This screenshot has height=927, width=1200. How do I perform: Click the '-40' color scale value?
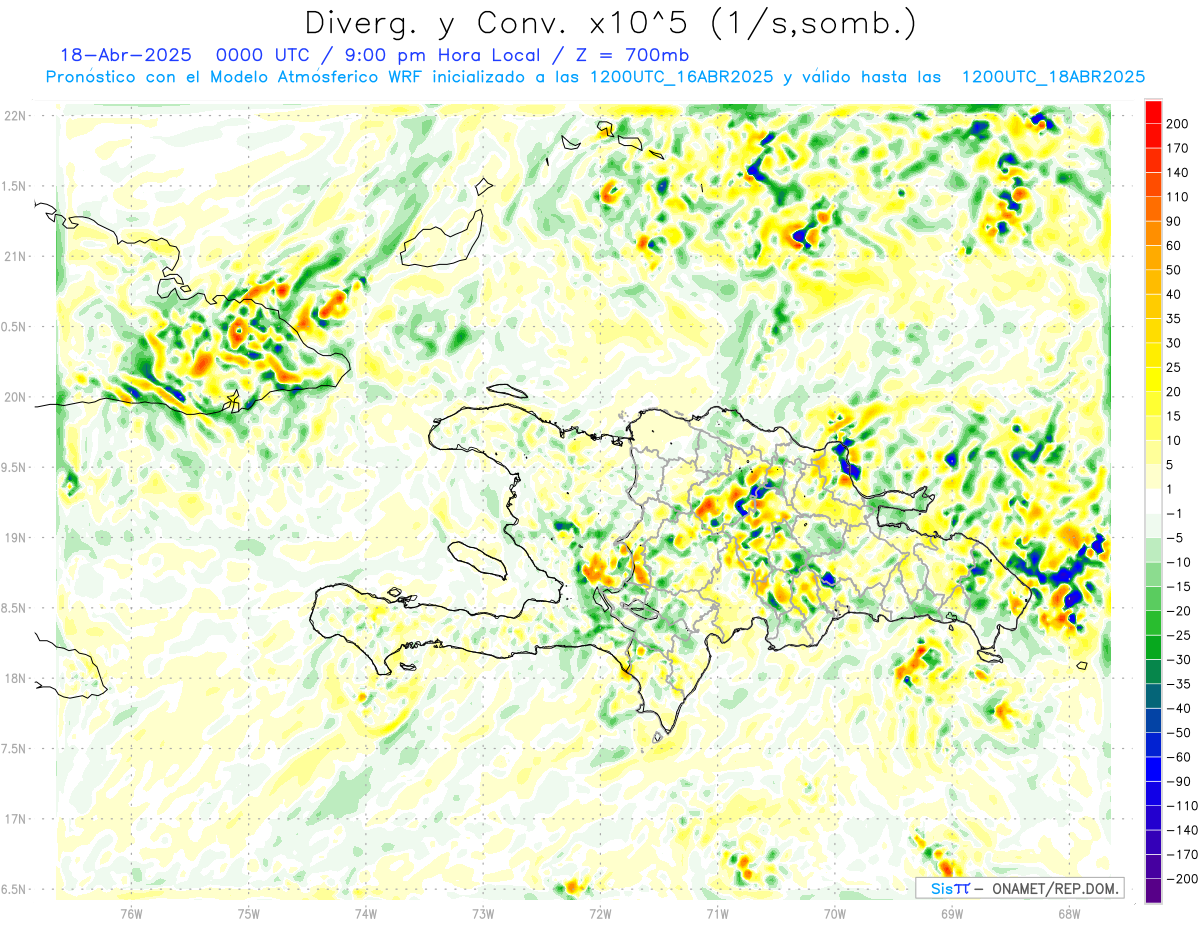(x=1179, y=709)
